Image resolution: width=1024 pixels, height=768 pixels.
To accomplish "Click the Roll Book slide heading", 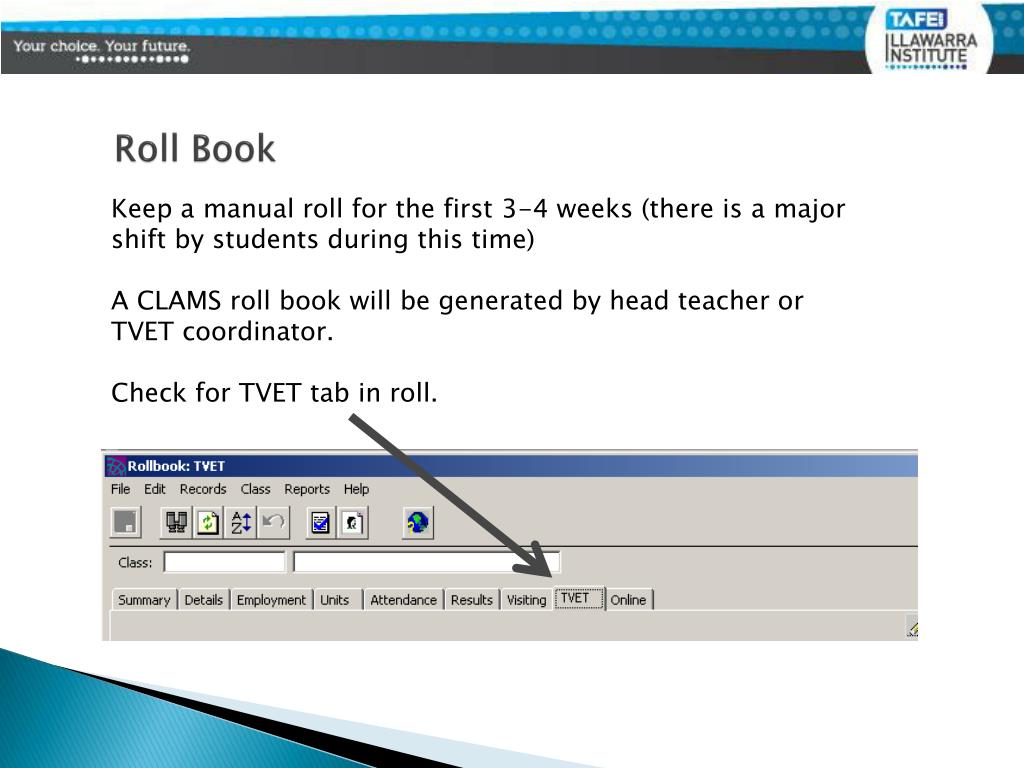I will [195, 148].
